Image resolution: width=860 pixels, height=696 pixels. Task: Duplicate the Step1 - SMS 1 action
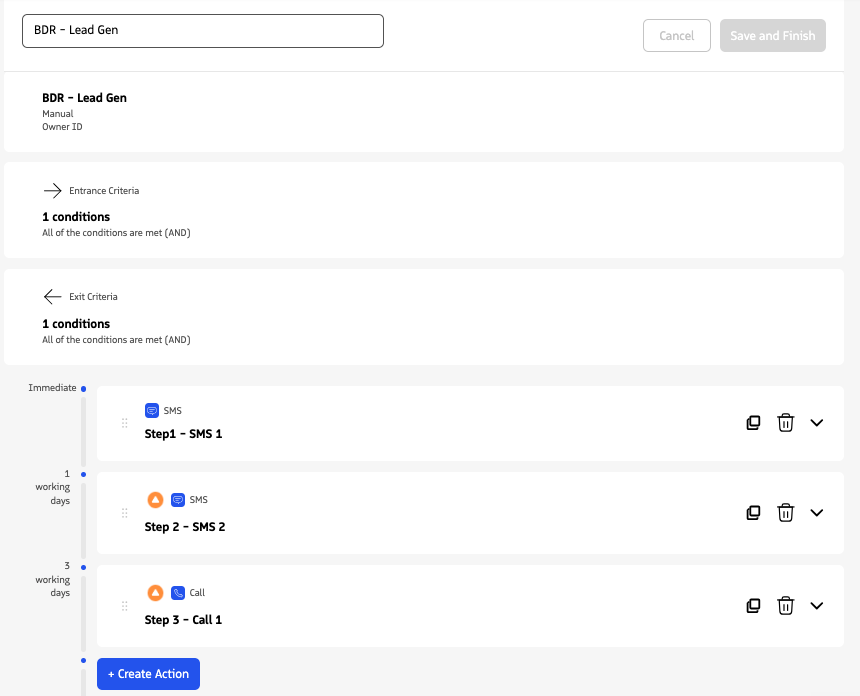point(753,423)
